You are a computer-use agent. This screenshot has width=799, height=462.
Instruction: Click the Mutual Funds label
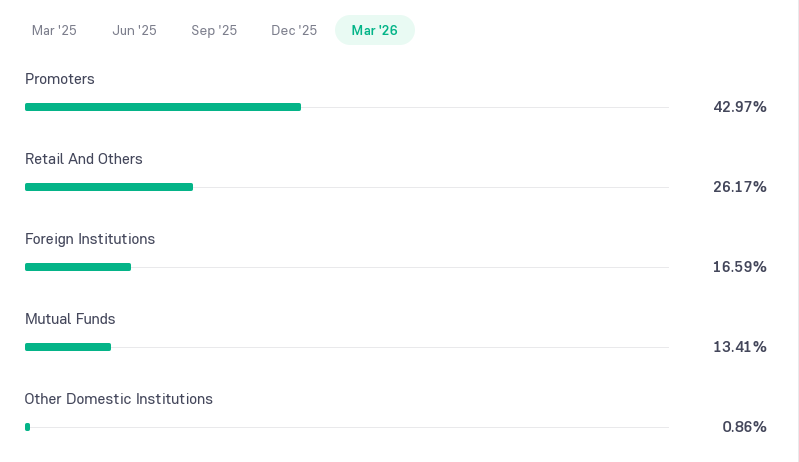click(70, 319)
